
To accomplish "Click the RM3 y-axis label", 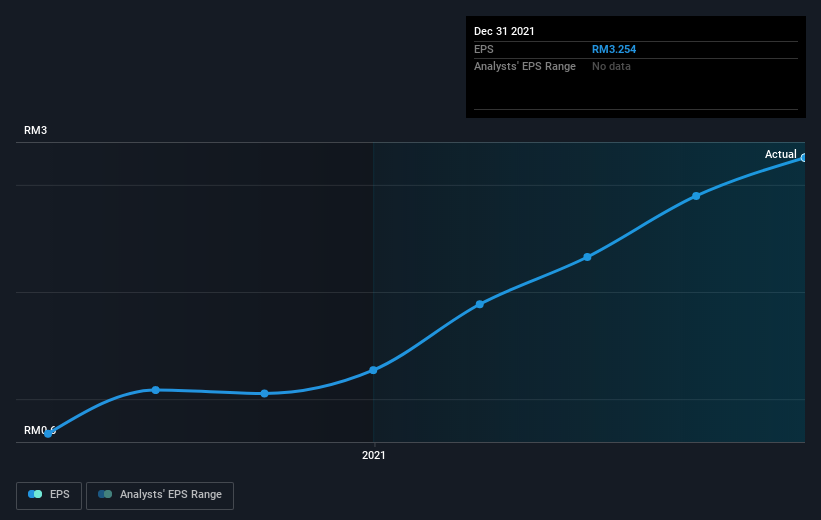I will point(36,130).
